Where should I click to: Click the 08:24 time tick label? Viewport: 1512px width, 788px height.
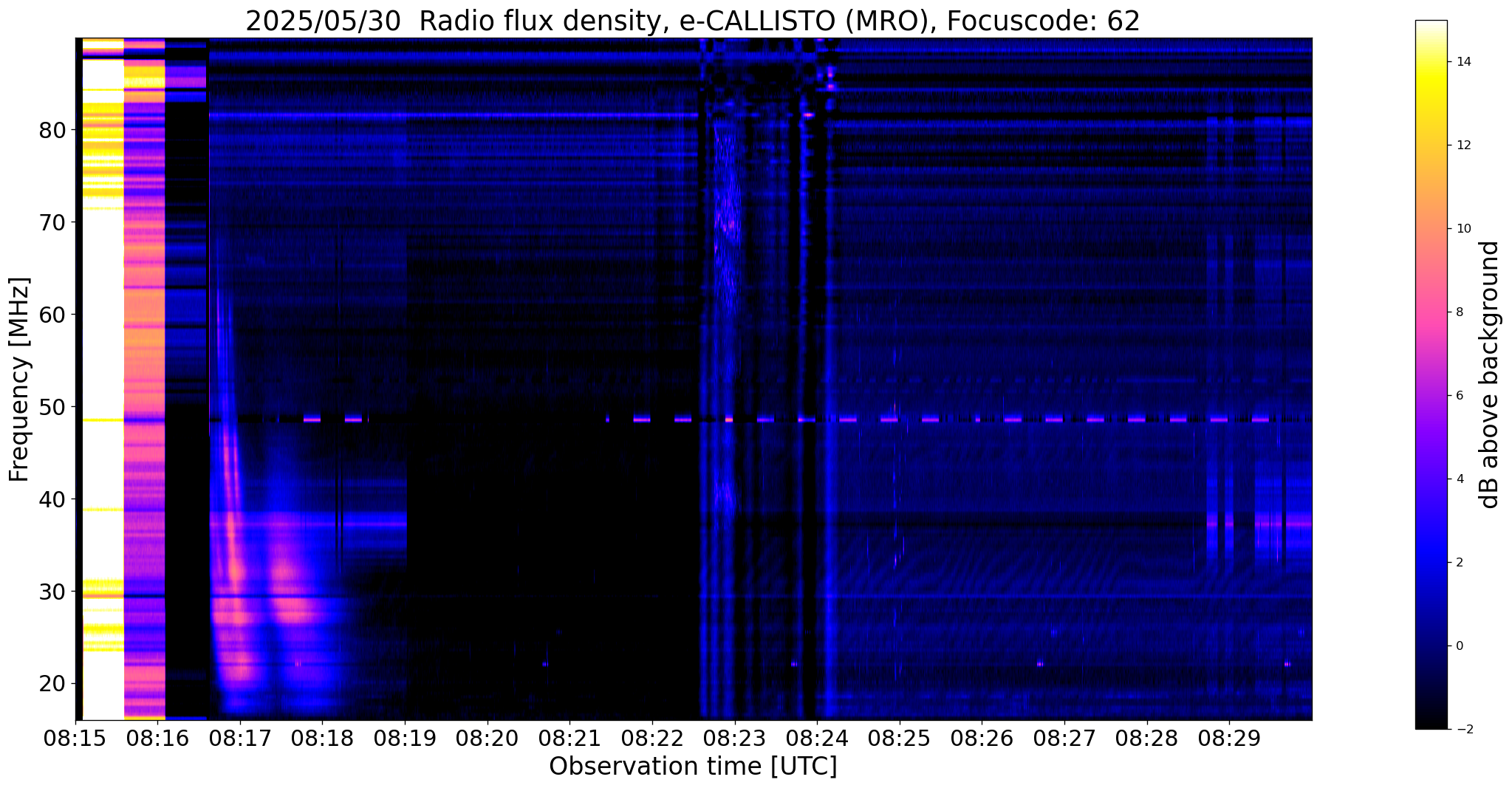[817, 738]
